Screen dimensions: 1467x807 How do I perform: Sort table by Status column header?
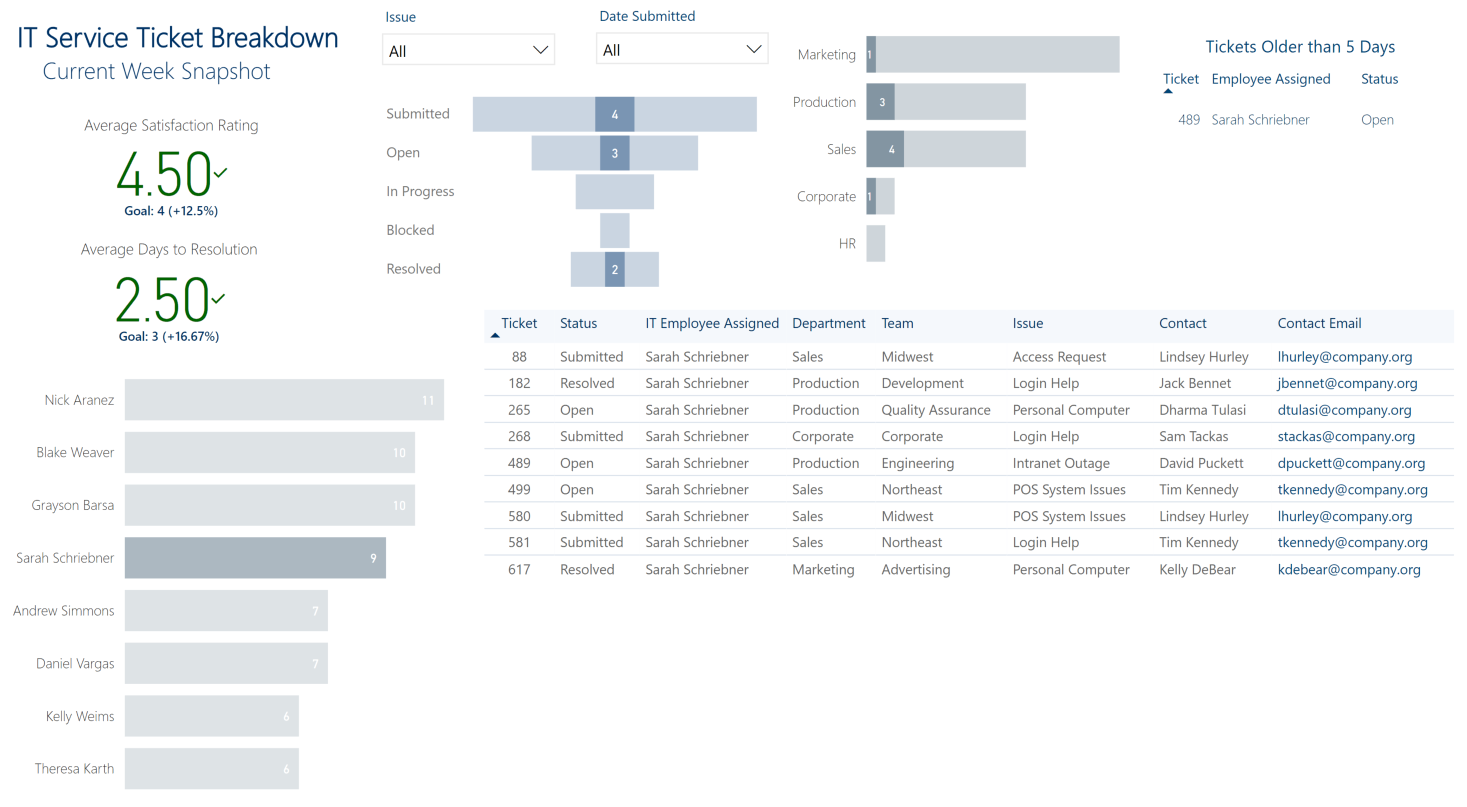click(578, 324)
